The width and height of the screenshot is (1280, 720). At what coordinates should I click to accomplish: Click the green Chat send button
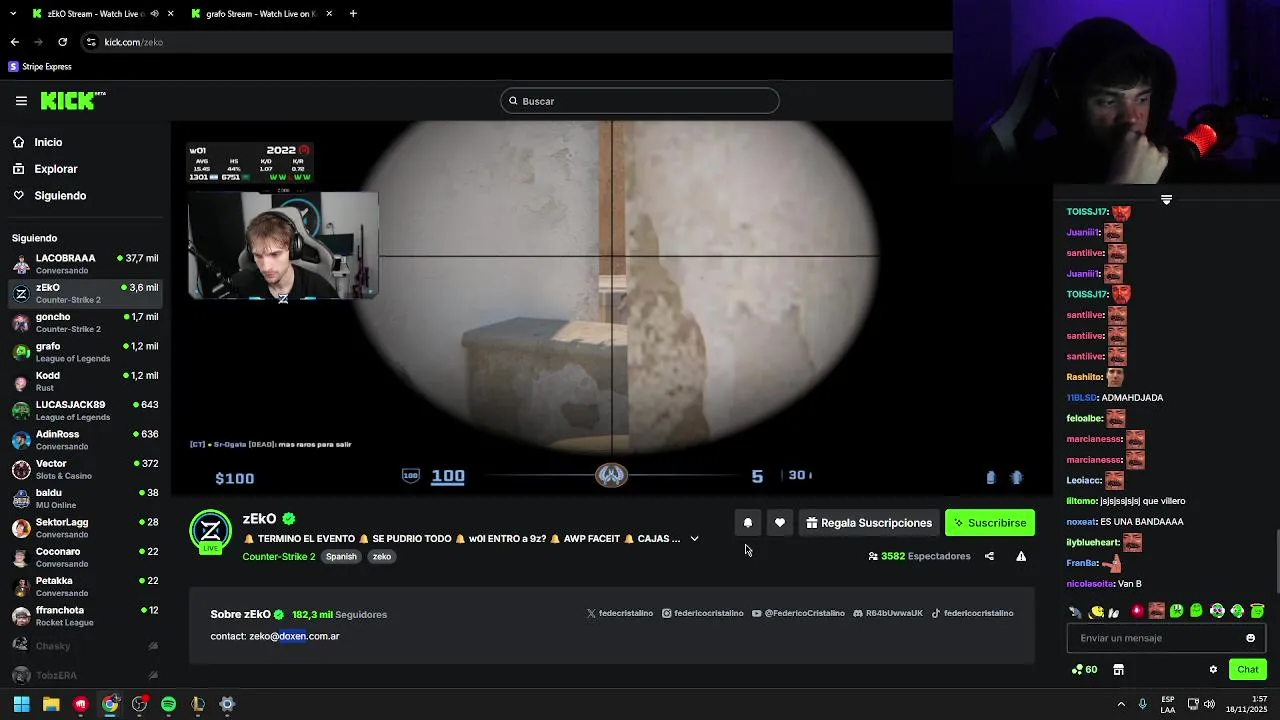(x=1247, y=669)
